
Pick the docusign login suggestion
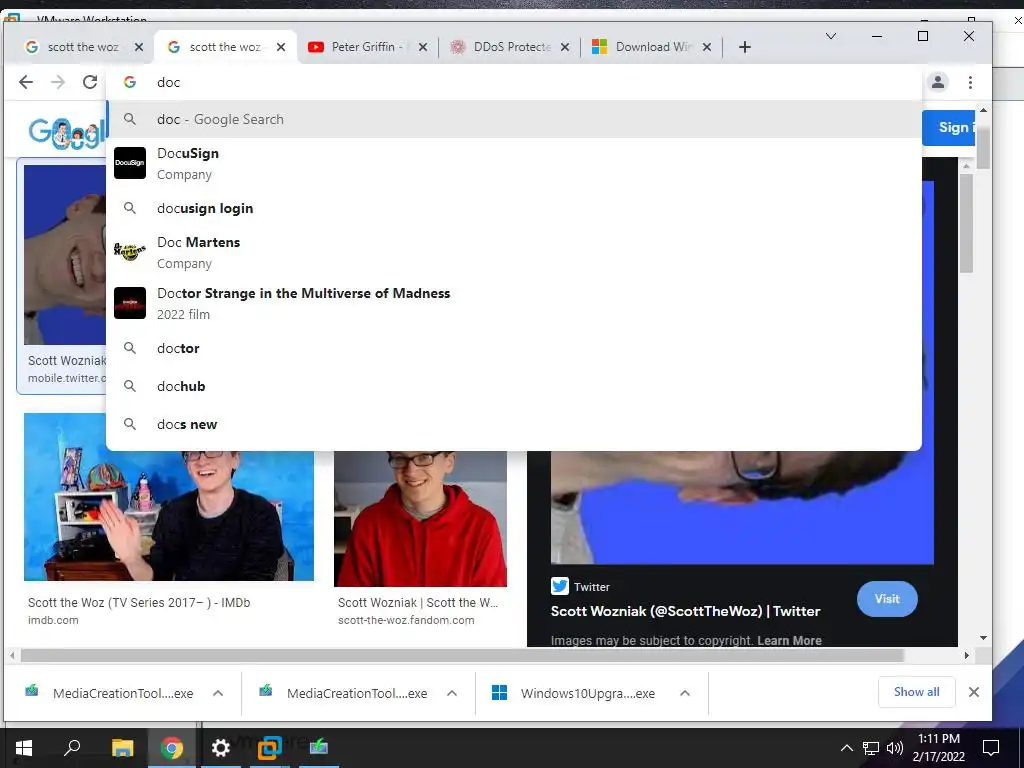point(514,208)
